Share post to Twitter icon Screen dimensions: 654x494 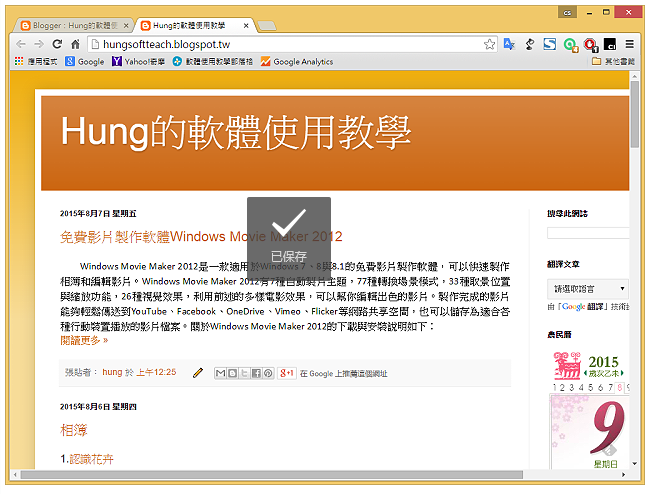244,373
